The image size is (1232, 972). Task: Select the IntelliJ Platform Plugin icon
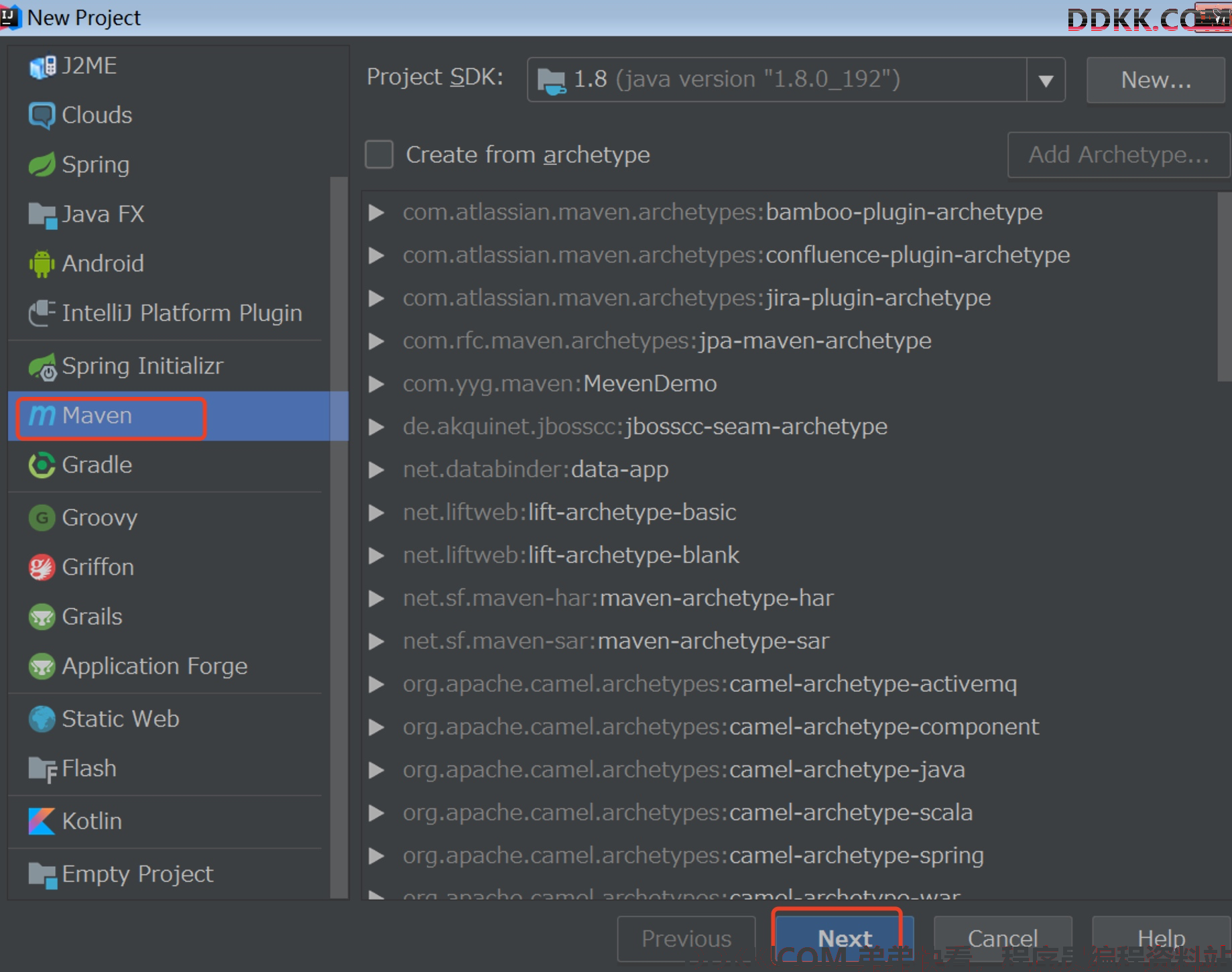[42, 313]
